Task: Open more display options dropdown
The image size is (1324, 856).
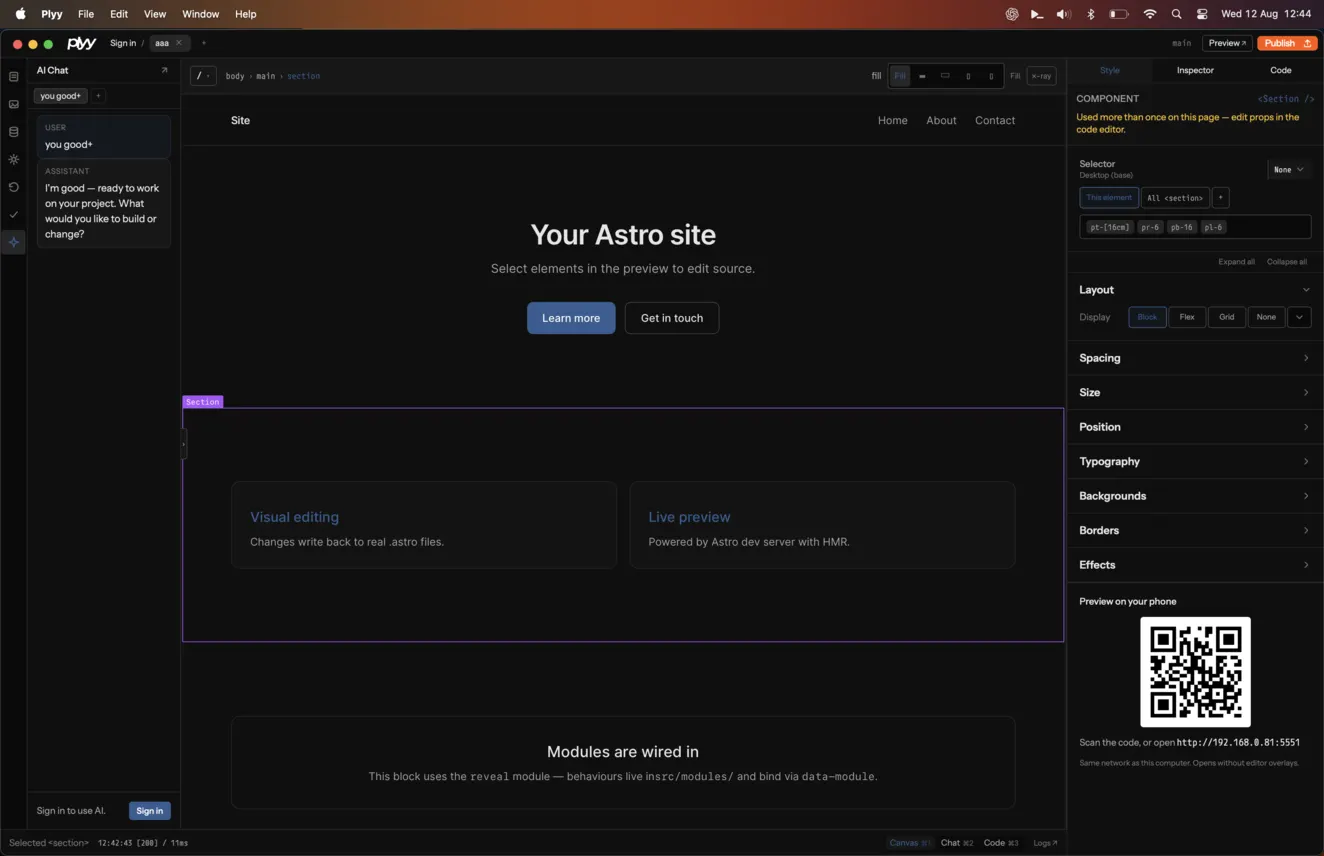Action: click(x=1299, y=317)
